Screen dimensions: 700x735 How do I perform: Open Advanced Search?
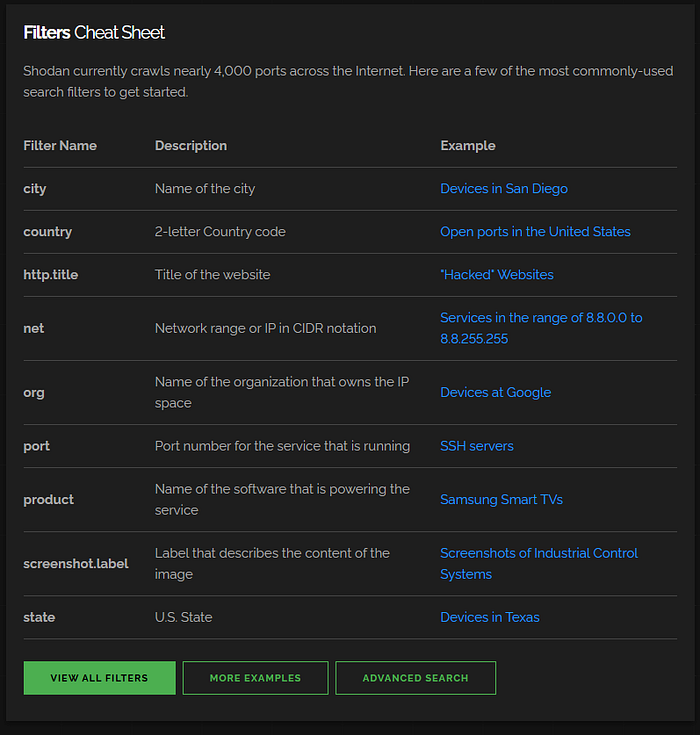415,678
